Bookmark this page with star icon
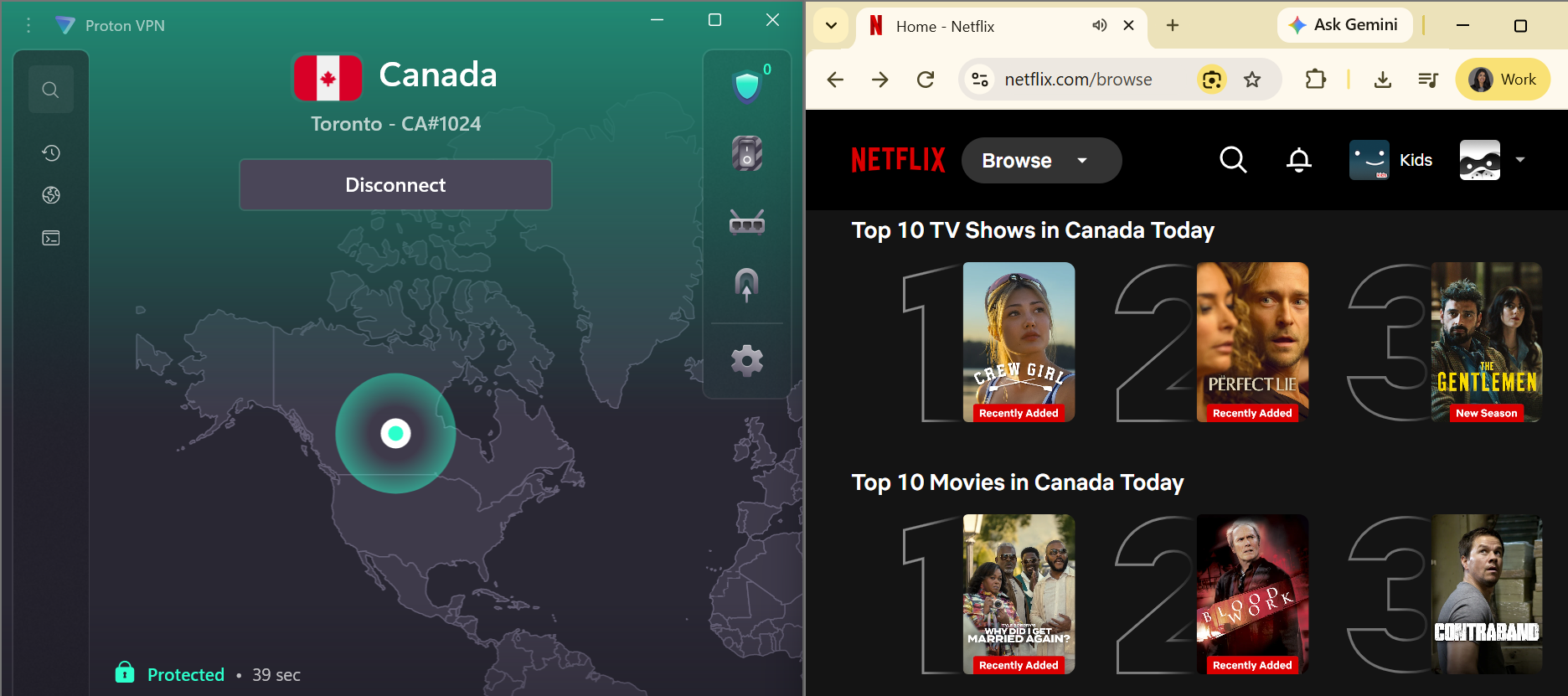This screenshot has width=1568, height=696. [1252, 80]
